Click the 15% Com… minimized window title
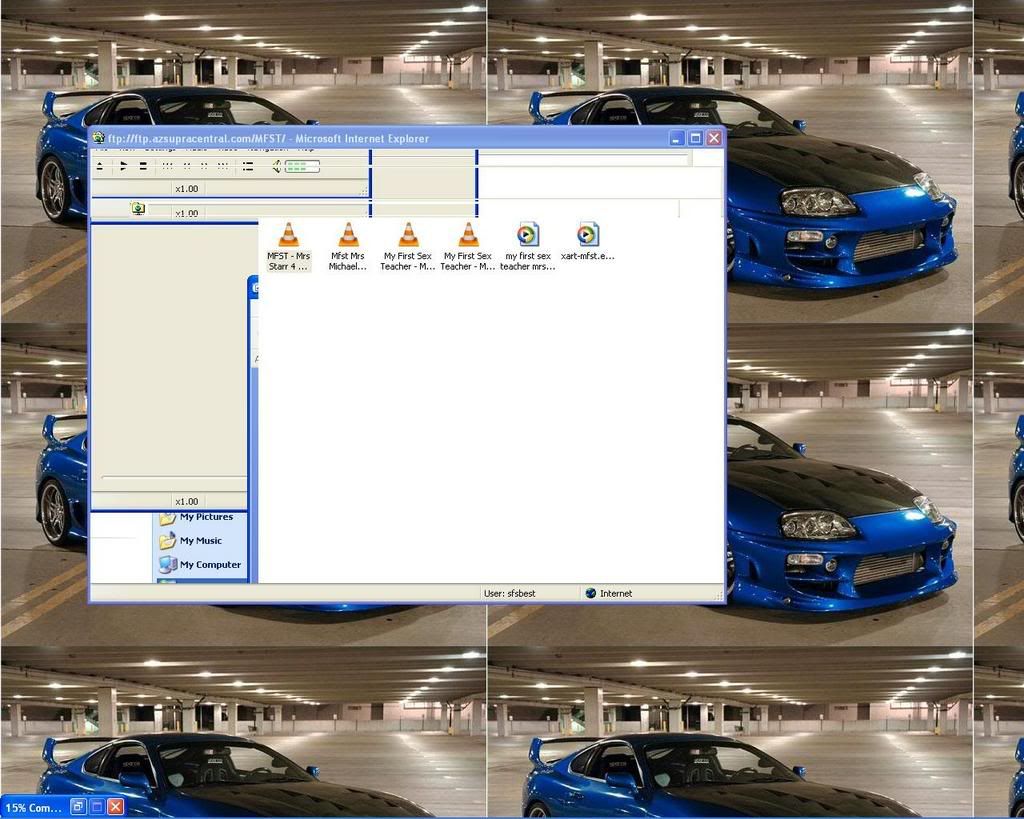The width and height of the screenshot is (1024, 819). (x=33, y=807)
